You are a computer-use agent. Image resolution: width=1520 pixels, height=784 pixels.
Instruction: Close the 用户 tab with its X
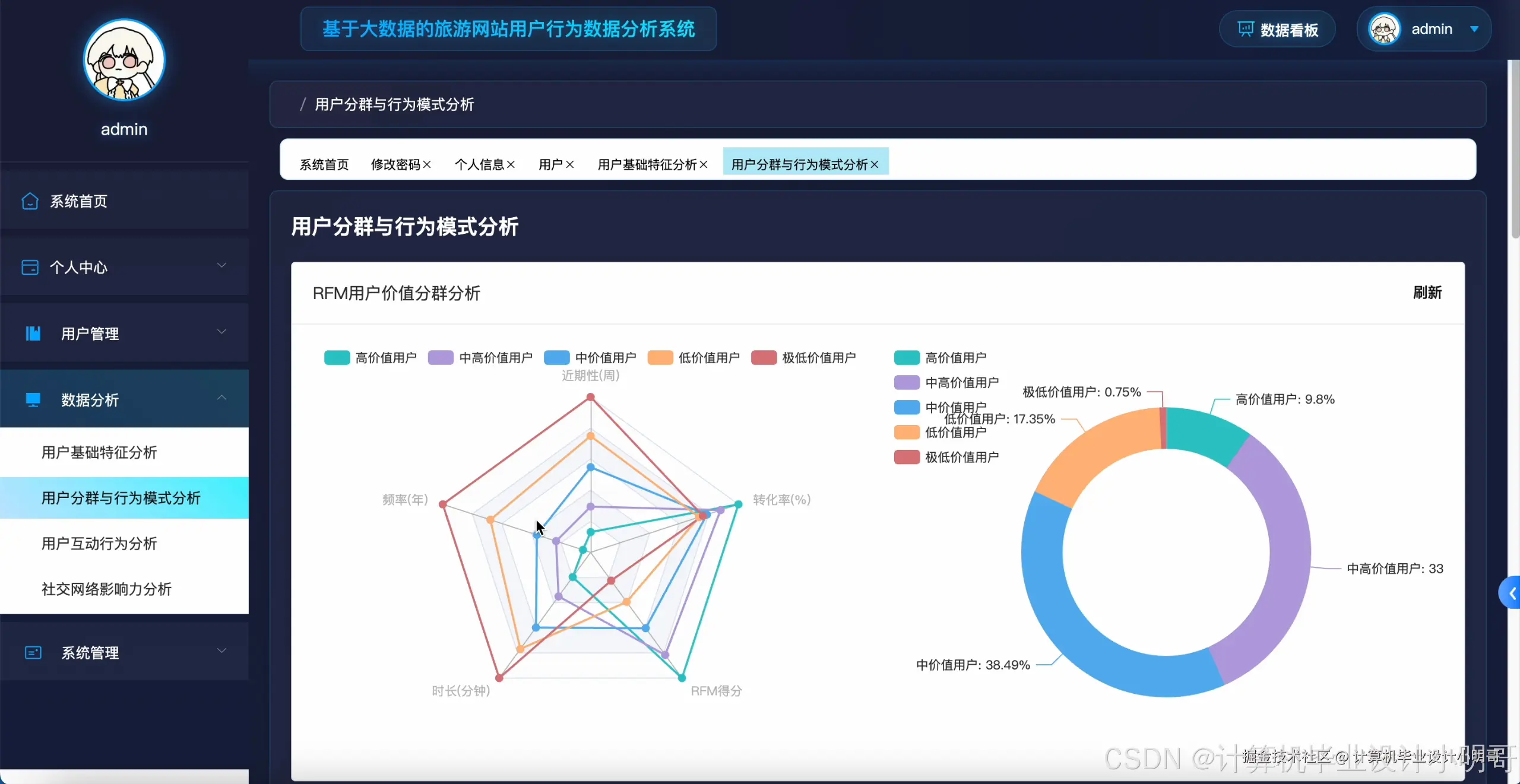point(571,164)
